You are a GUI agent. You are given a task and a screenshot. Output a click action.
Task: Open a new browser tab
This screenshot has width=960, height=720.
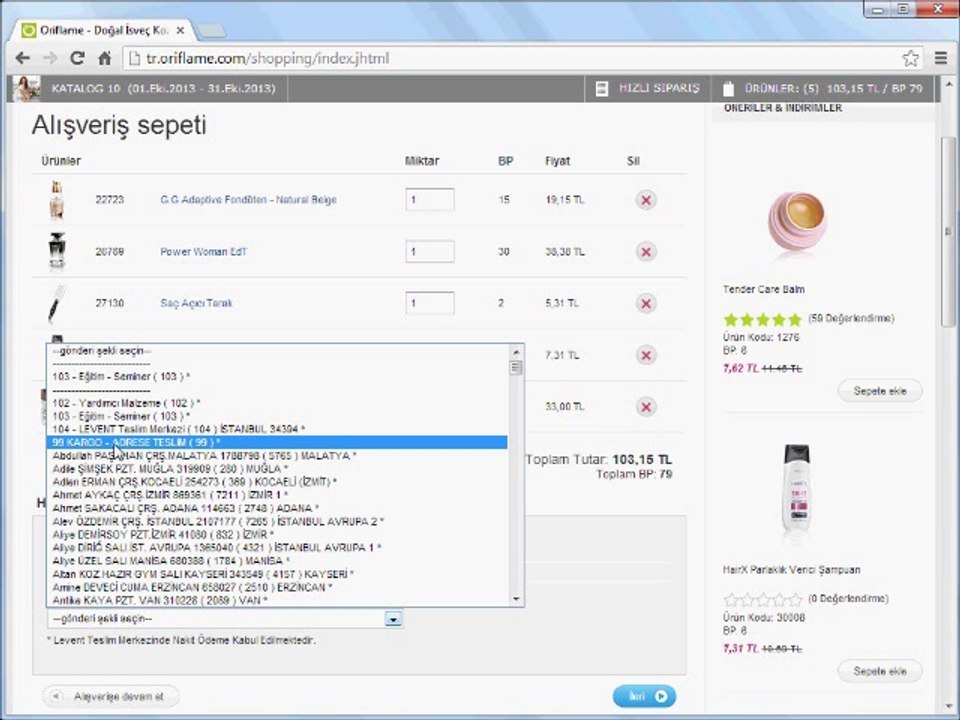(x=210, y=30)
